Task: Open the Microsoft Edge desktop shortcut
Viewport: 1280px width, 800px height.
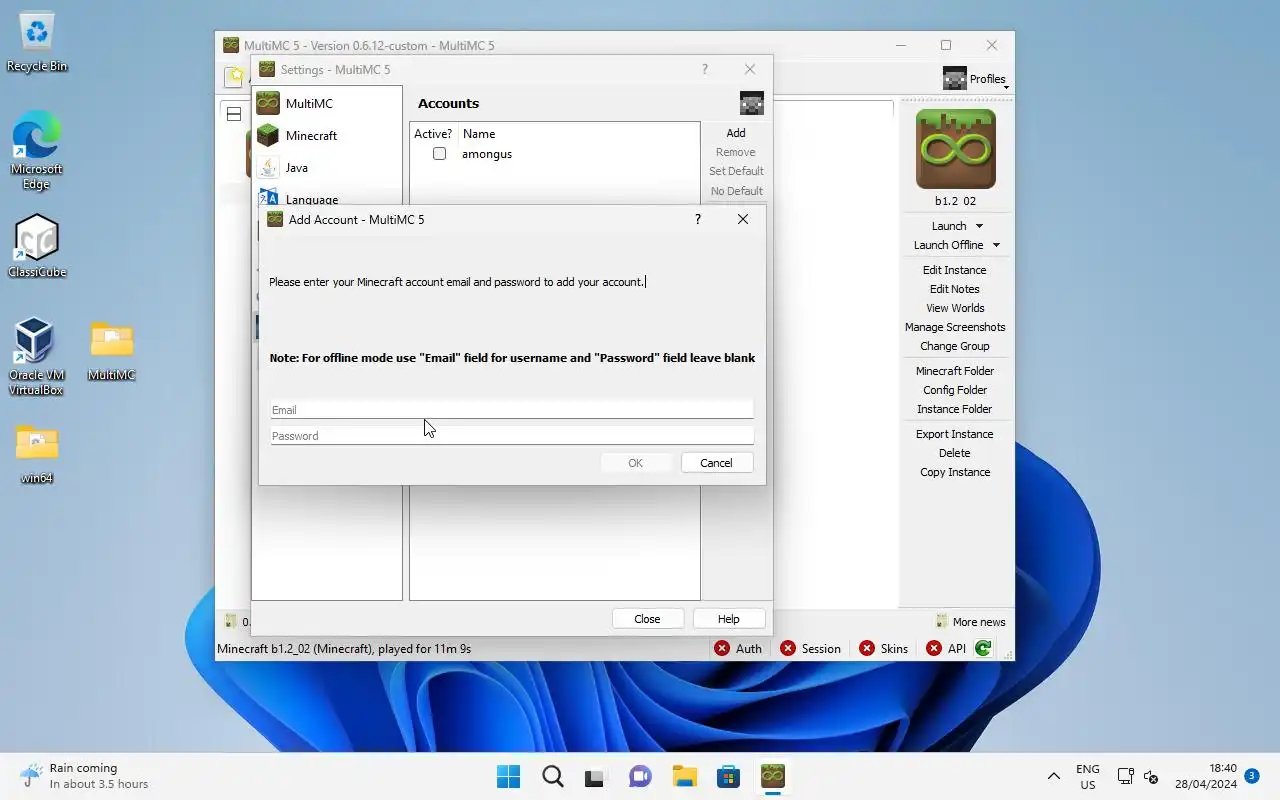Action: pyautogui.click(x=37, y=150)
